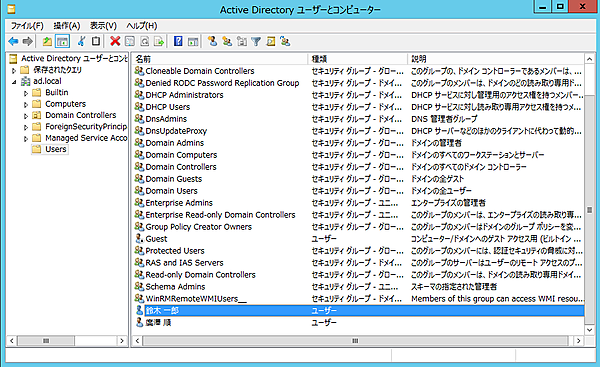Viewport: 600px width, 367px height.
Task: Go up one level with folder-arrow icon
Action: [47, 41]
